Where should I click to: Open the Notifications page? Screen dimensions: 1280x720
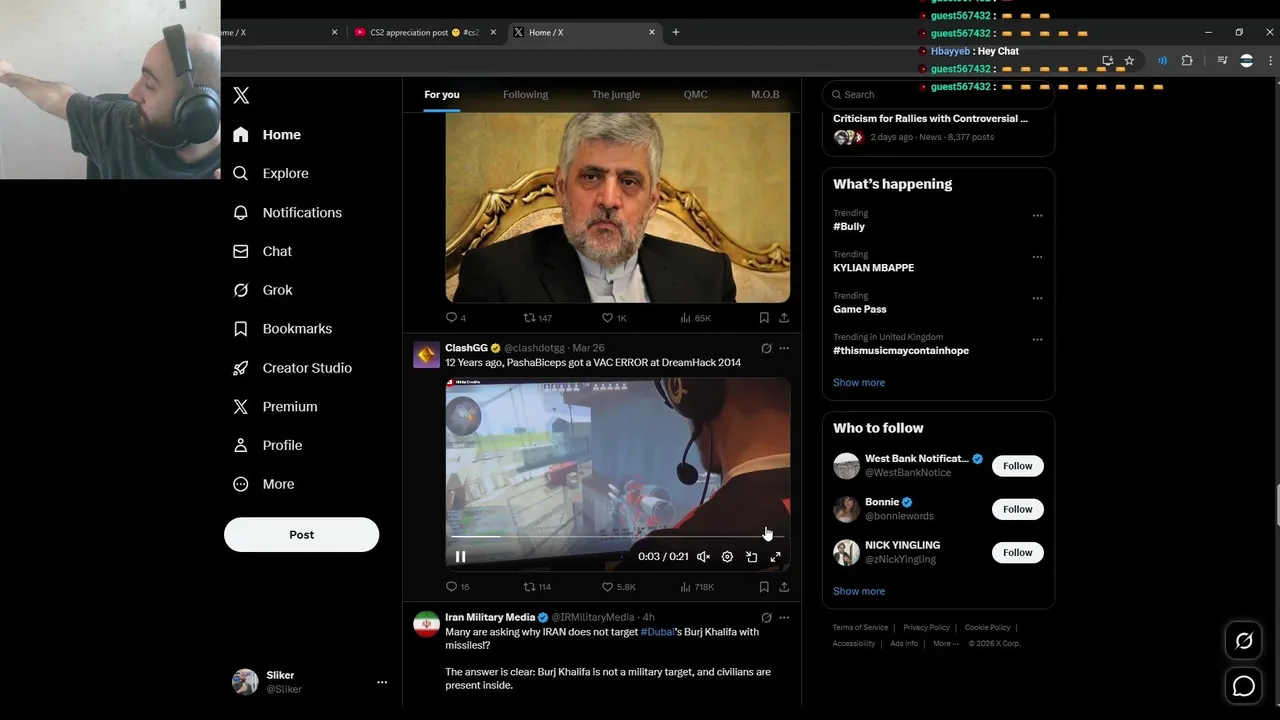pos(288,213)
